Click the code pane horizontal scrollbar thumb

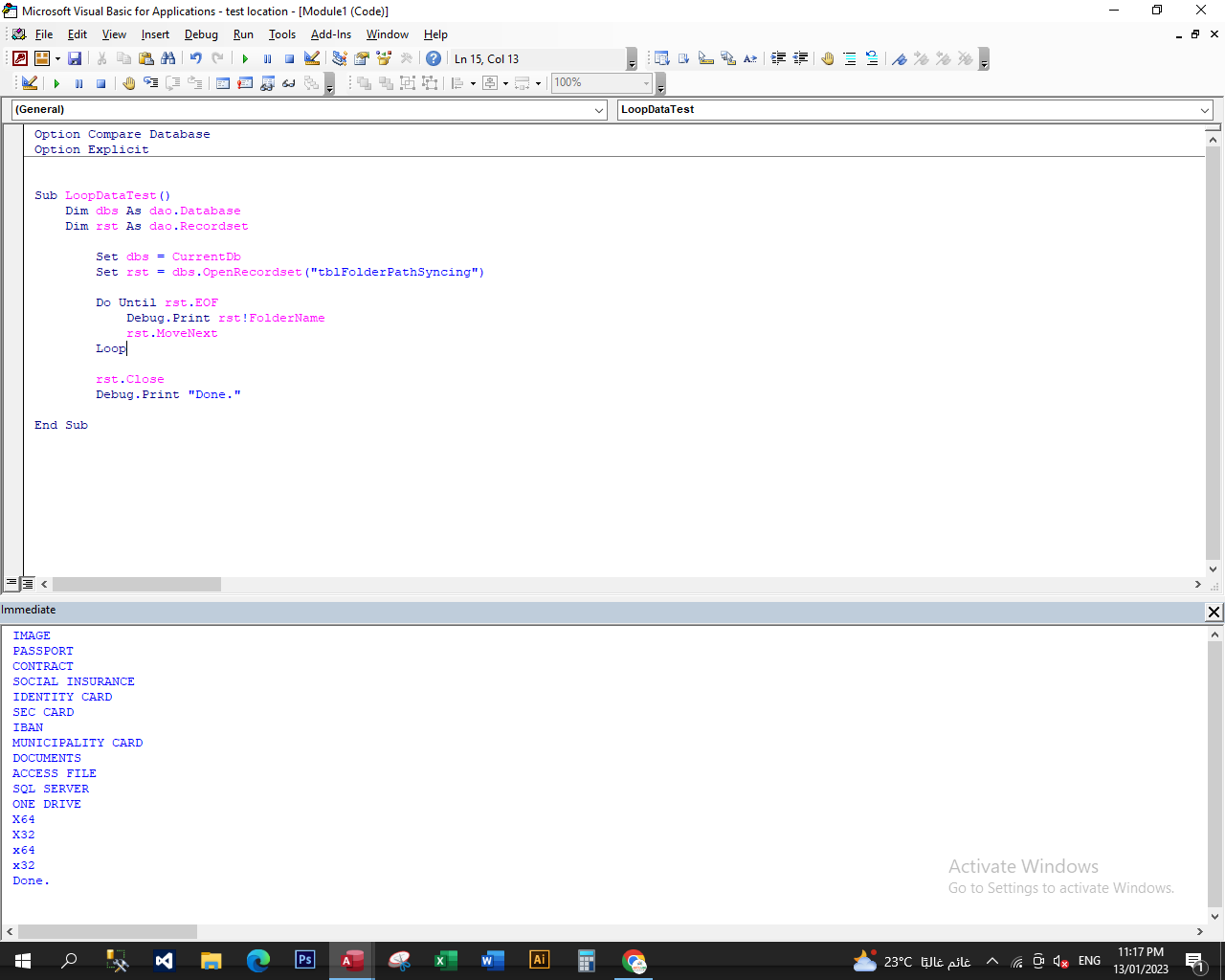137,584
